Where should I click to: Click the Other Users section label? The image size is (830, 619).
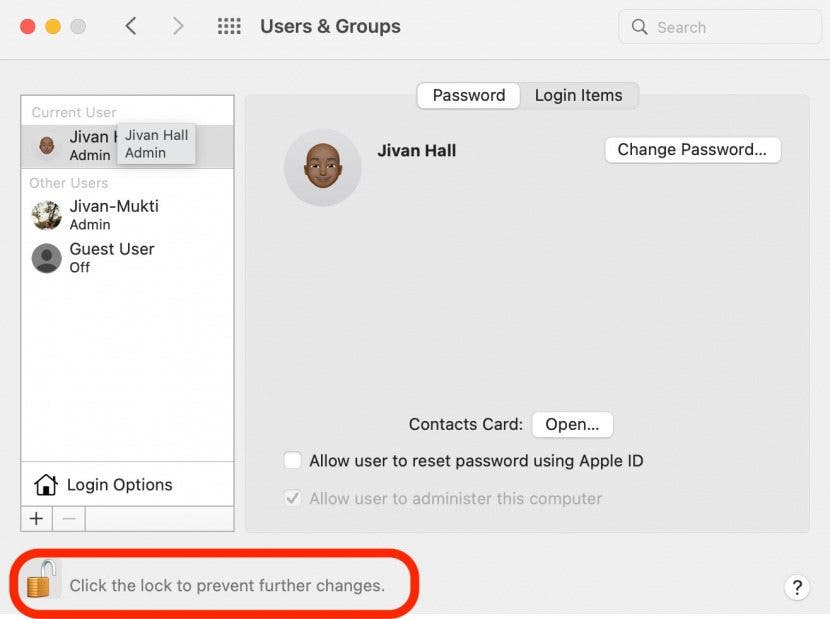tap(69, 183)
